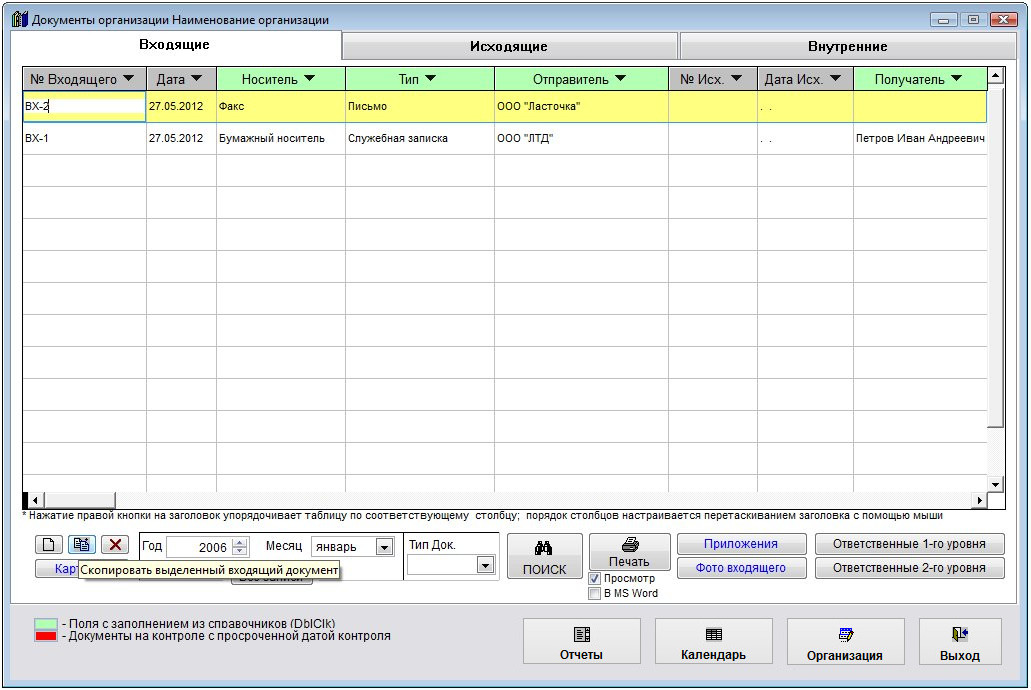Delete document with the red X icon
The image size is (1031, 690).
115,545
